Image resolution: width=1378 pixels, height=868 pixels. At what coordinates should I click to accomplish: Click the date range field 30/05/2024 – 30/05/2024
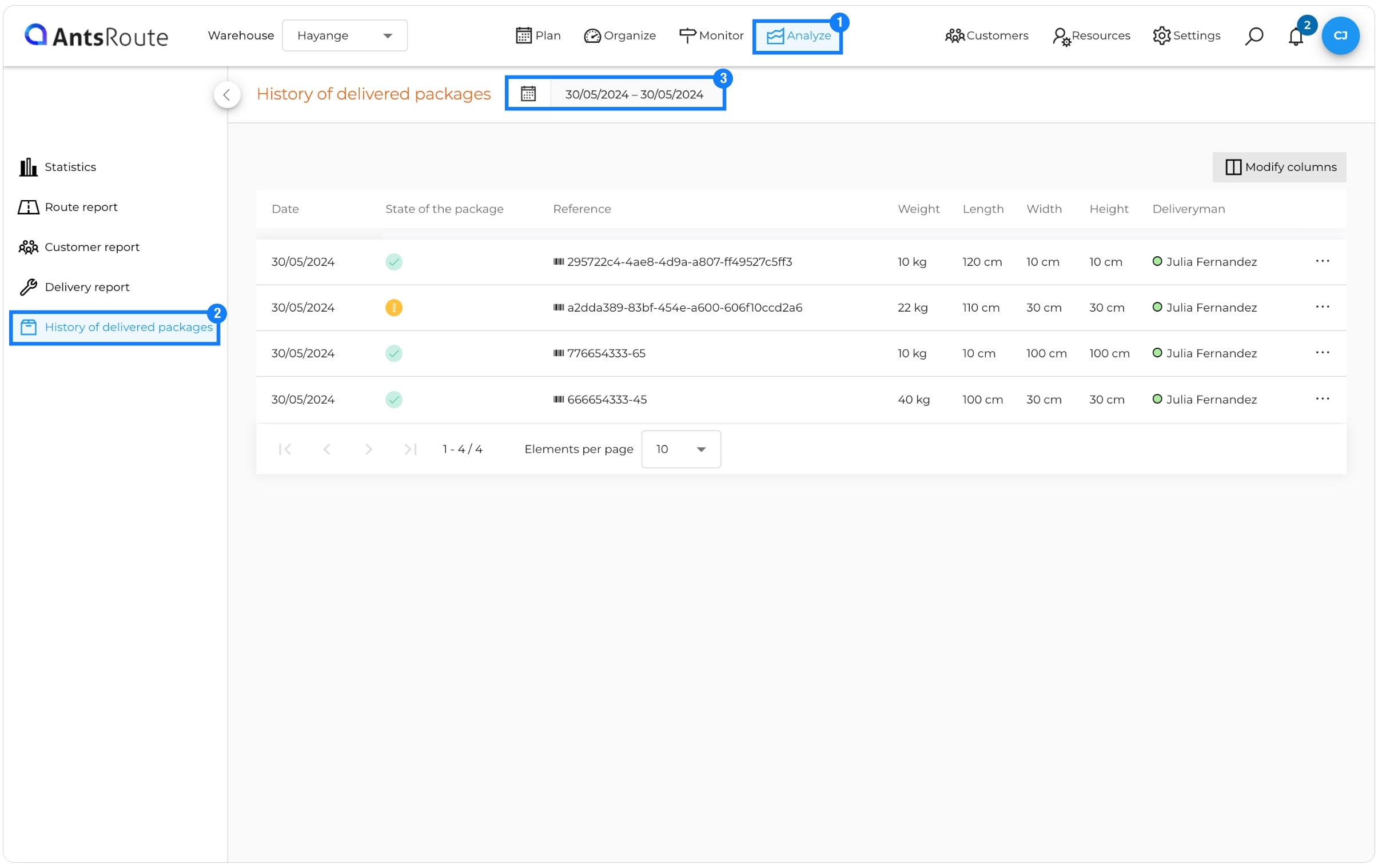(x=634, y=94)
